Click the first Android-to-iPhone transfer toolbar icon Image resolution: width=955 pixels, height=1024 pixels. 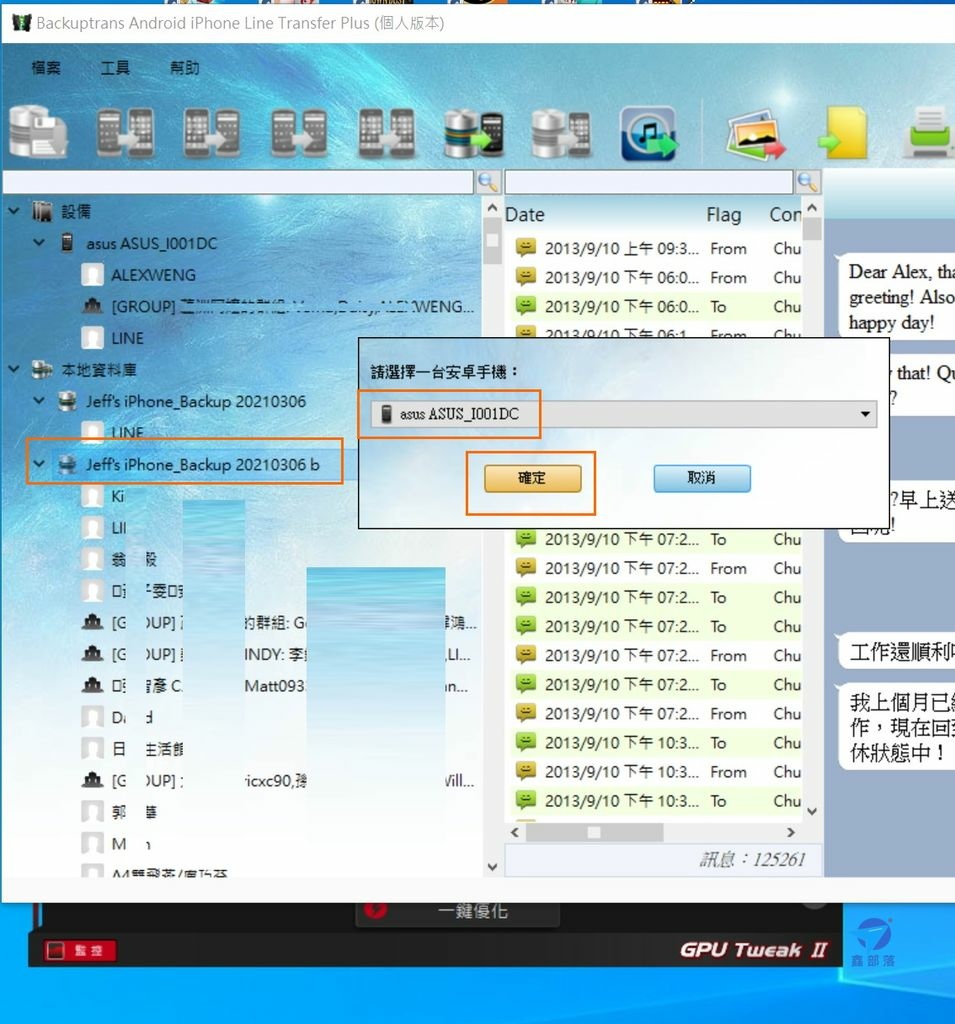tap(125, 133)
